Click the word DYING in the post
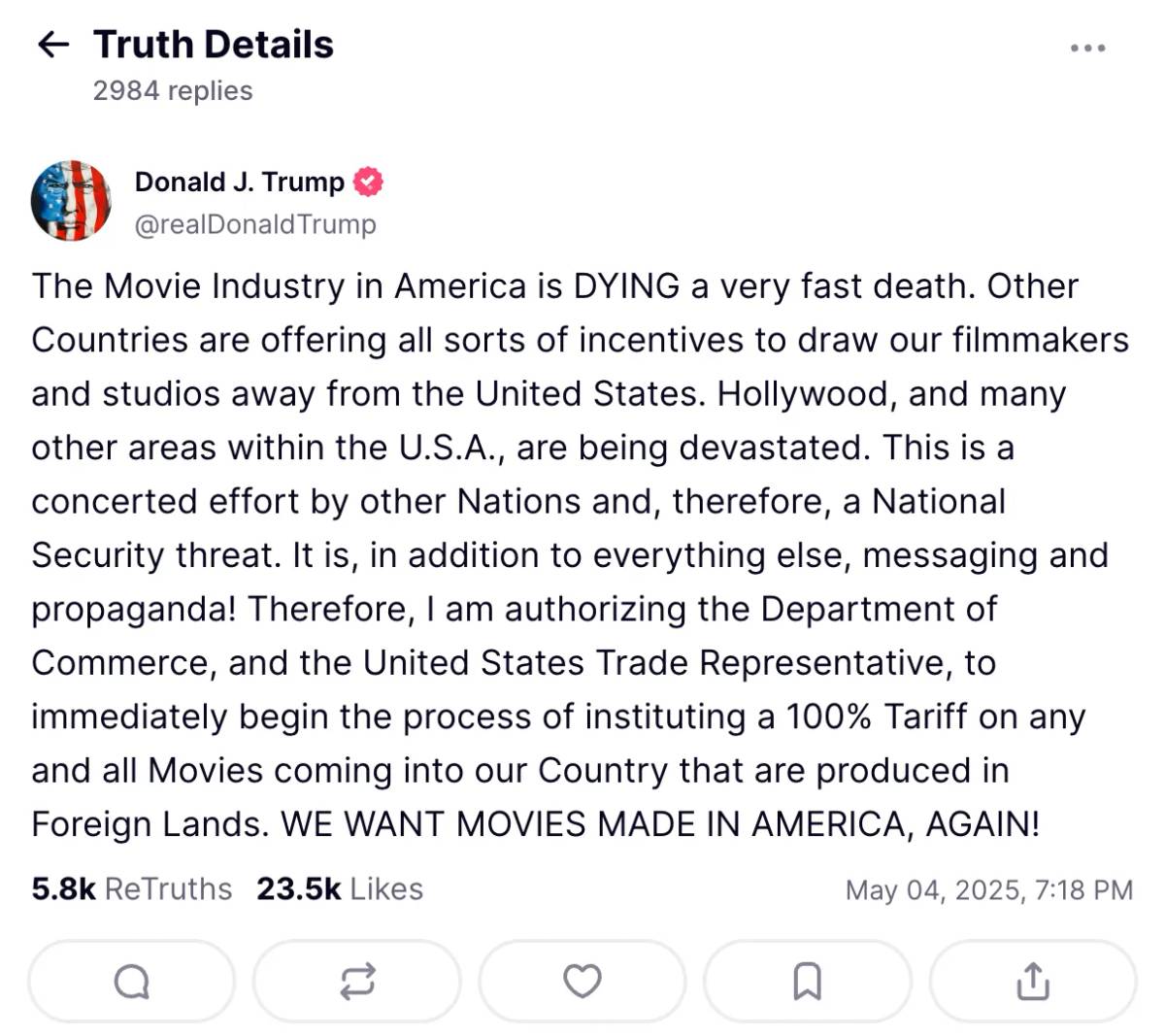The image size is (1165, 1036). 627,286
